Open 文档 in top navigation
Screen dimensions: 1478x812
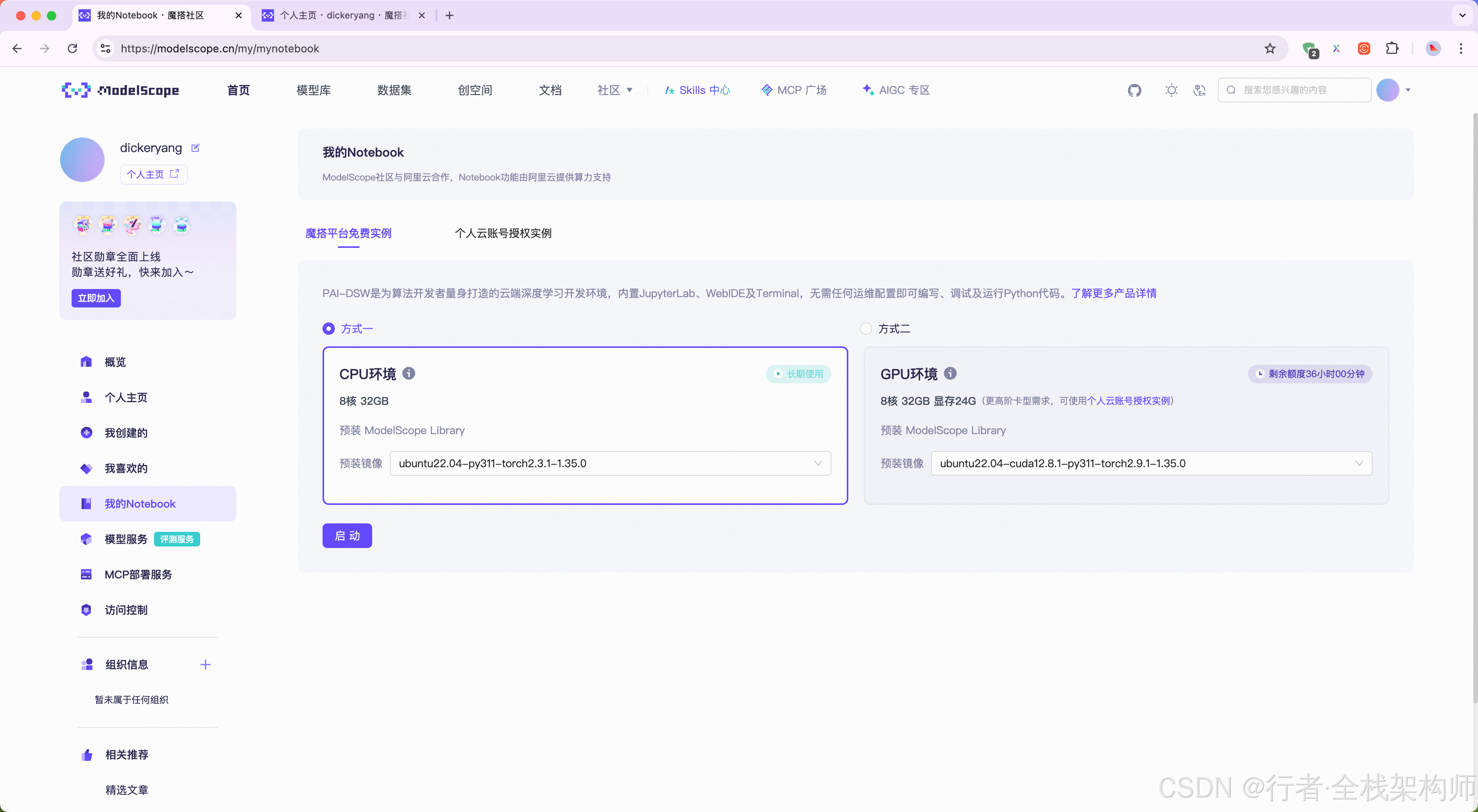tap(550, 90)
